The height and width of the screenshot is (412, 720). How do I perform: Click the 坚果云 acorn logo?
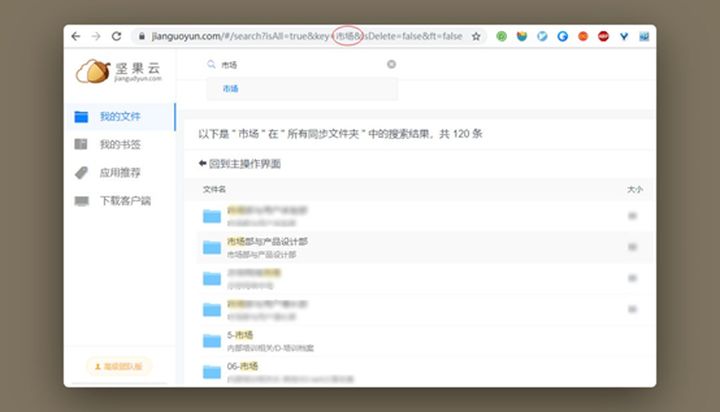tap(91, 71)
